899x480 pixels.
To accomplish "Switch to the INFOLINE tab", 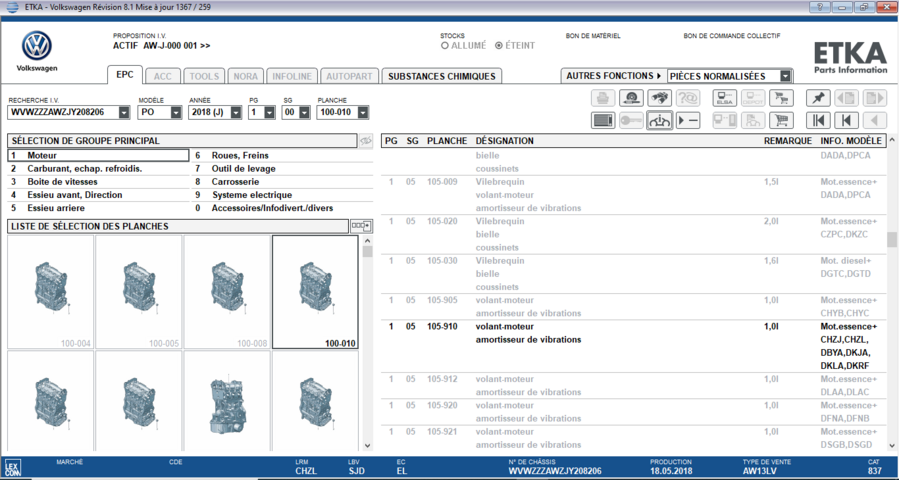I will click(x=292, y=76).
